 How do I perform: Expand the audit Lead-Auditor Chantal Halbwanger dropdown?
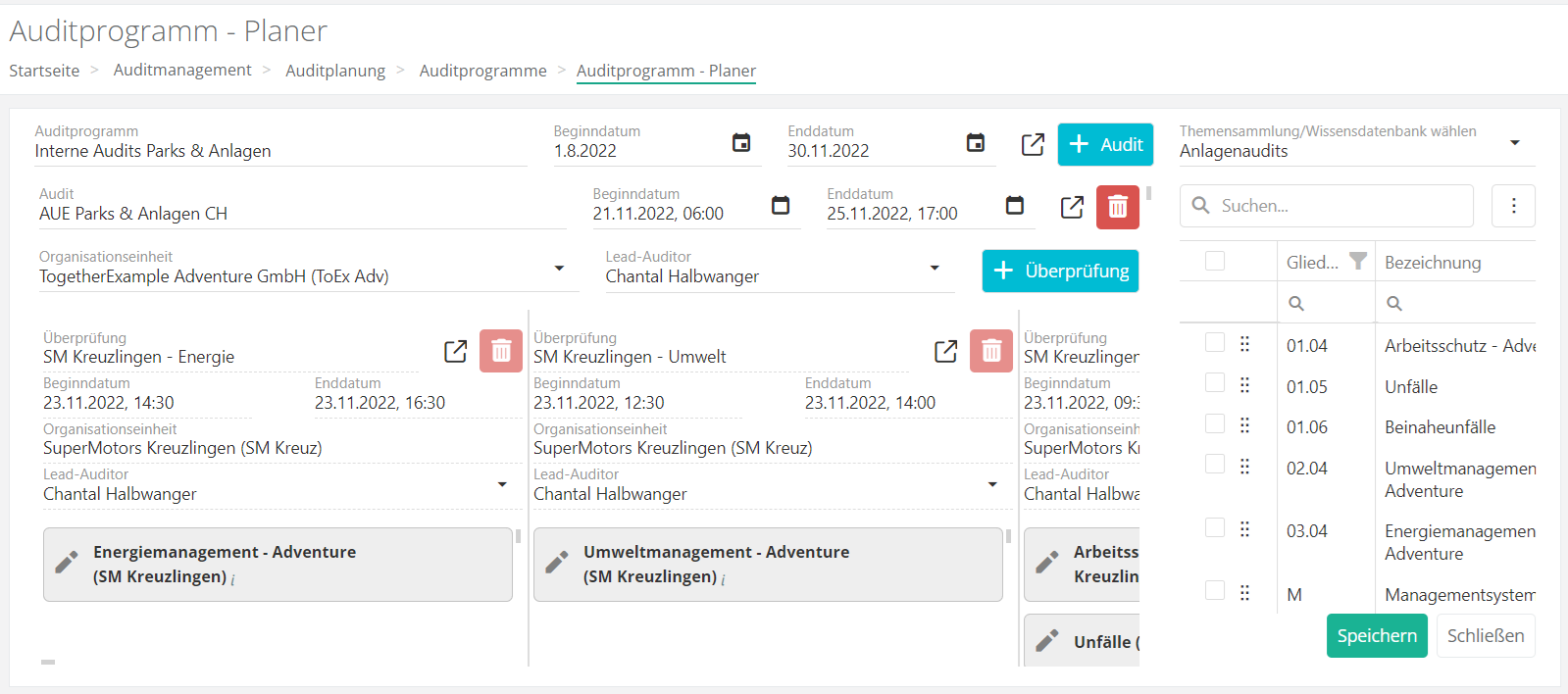pyautogui.click(x=935, y=269)
